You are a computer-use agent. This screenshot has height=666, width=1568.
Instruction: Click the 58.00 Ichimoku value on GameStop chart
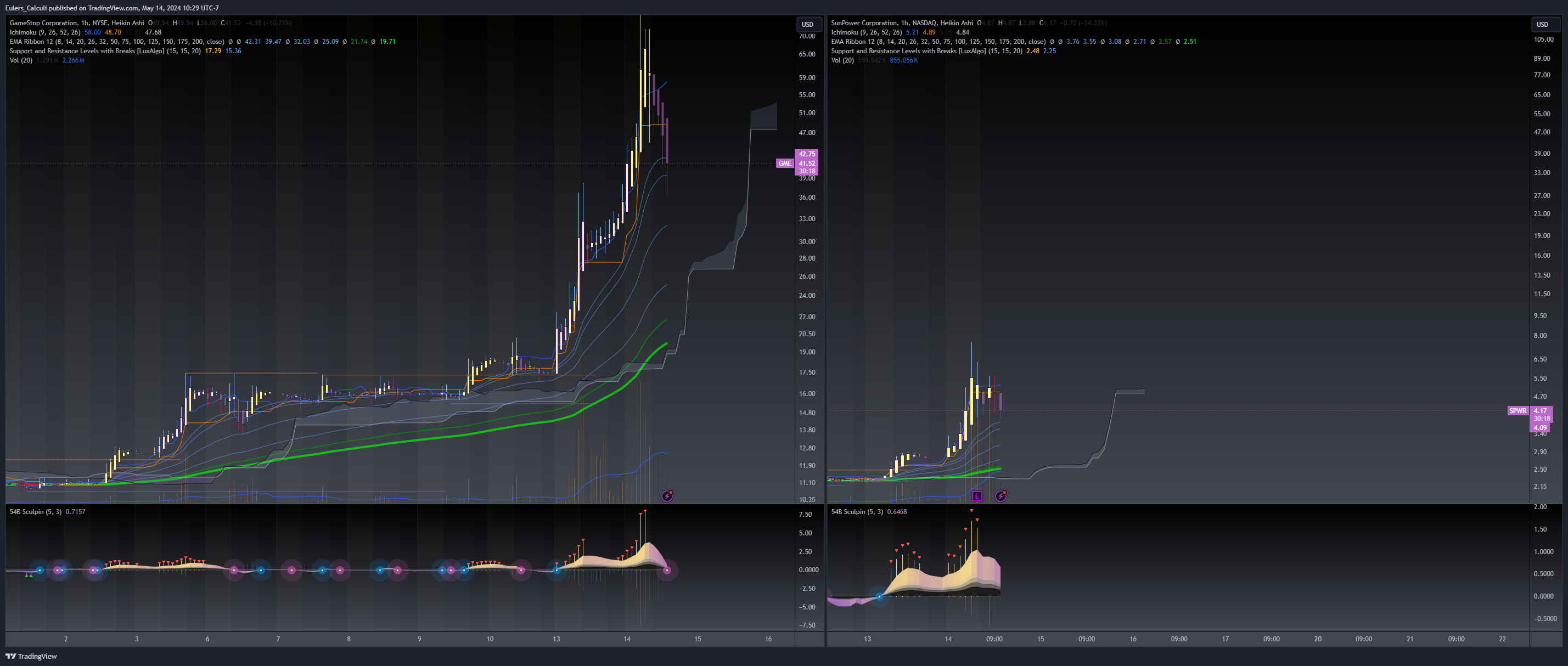(93, 32)
